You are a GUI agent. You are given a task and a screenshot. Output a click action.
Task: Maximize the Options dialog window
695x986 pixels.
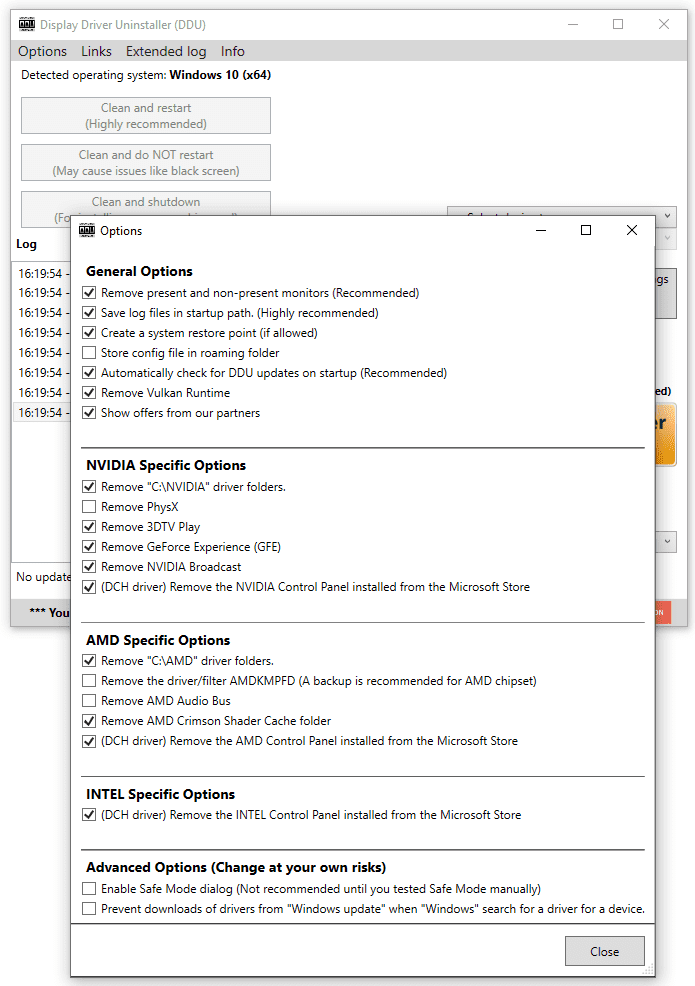tap(586, 230)
